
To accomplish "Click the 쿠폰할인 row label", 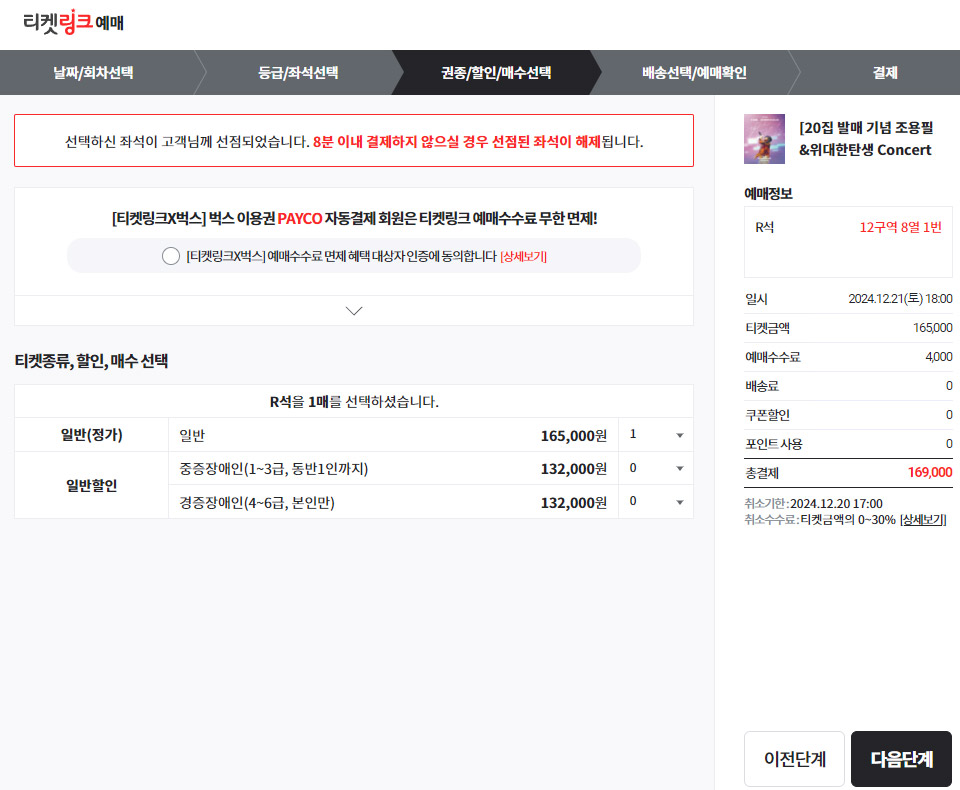I will (767, 415).
